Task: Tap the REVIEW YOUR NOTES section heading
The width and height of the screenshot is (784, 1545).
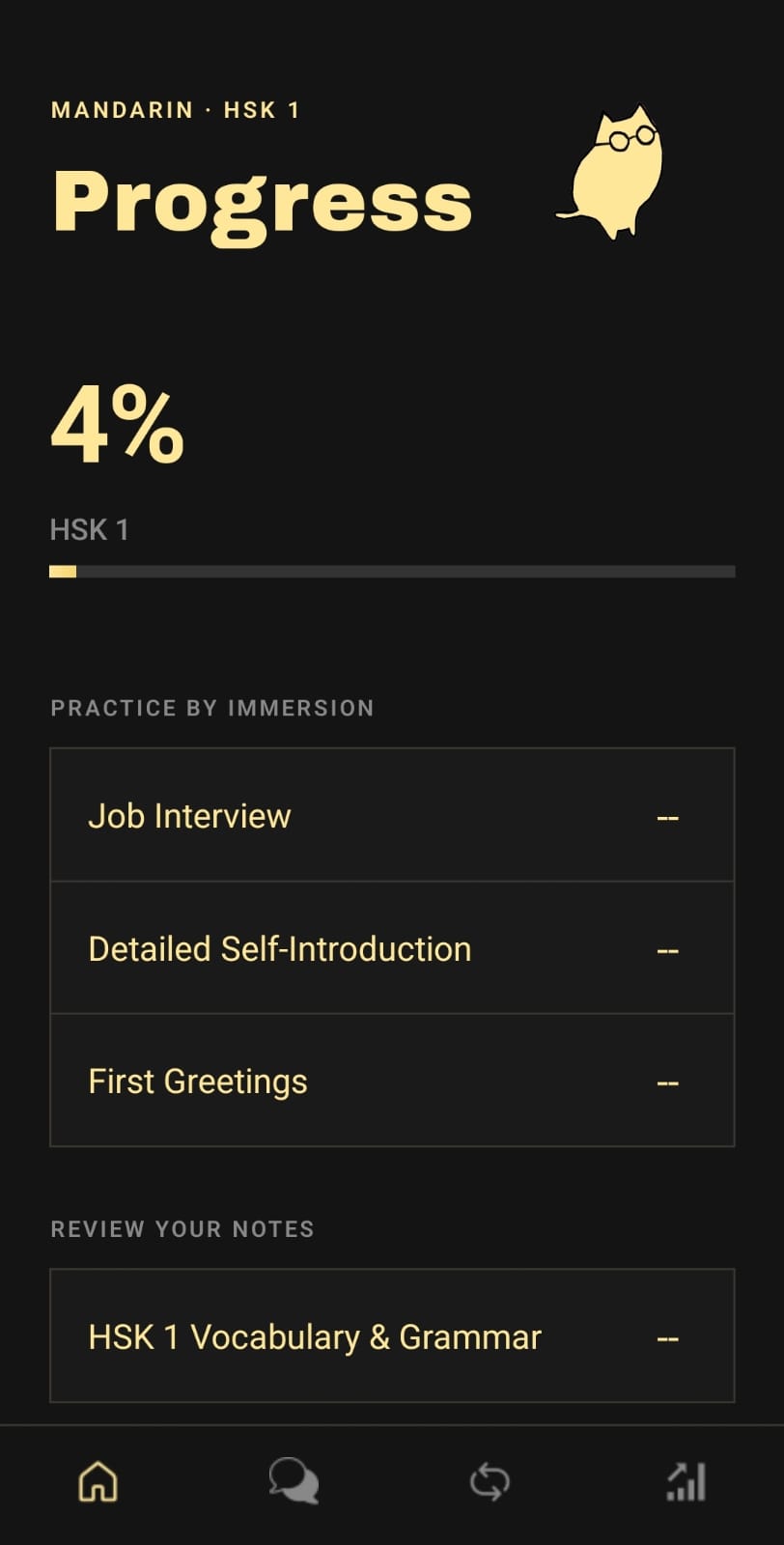Action: 182,1228
